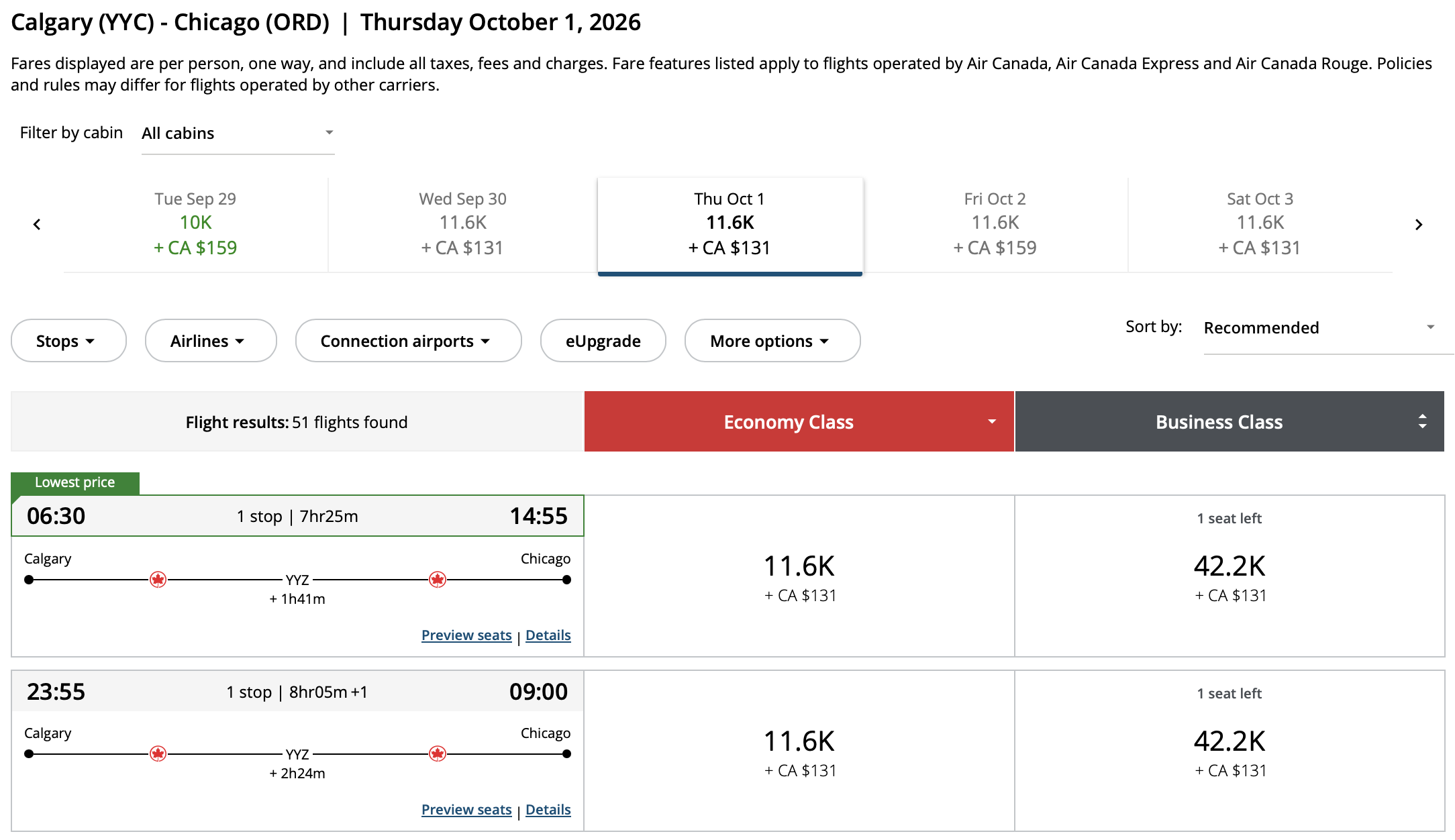Click the '+ 2h24m' layover text
The height and width of the screenshot is (840, 1455).
(297, 774)
